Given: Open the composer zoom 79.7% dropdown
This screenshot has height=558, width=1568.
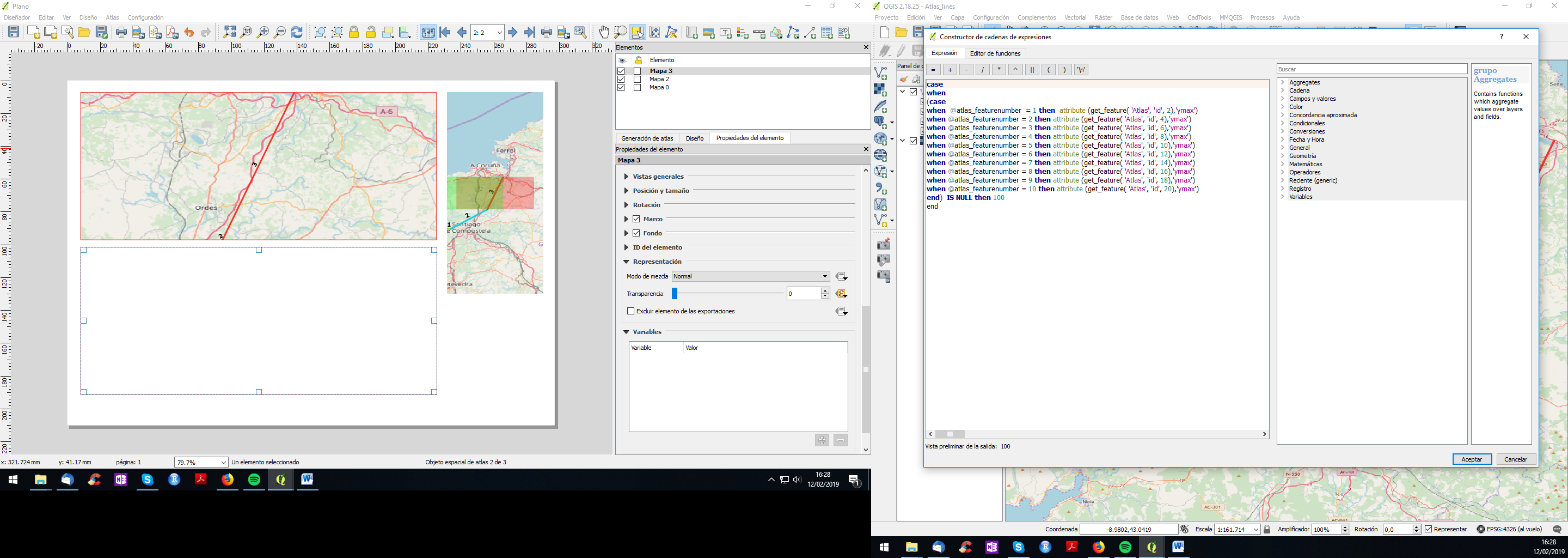Looking at the screenshot, I should pos(201,462).
